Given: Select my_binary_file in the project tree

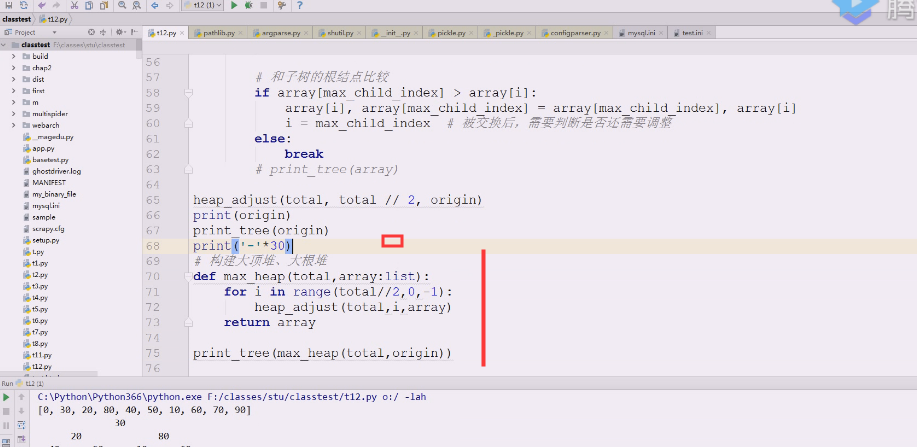Looking at the screenshot, I should (54, 194).
